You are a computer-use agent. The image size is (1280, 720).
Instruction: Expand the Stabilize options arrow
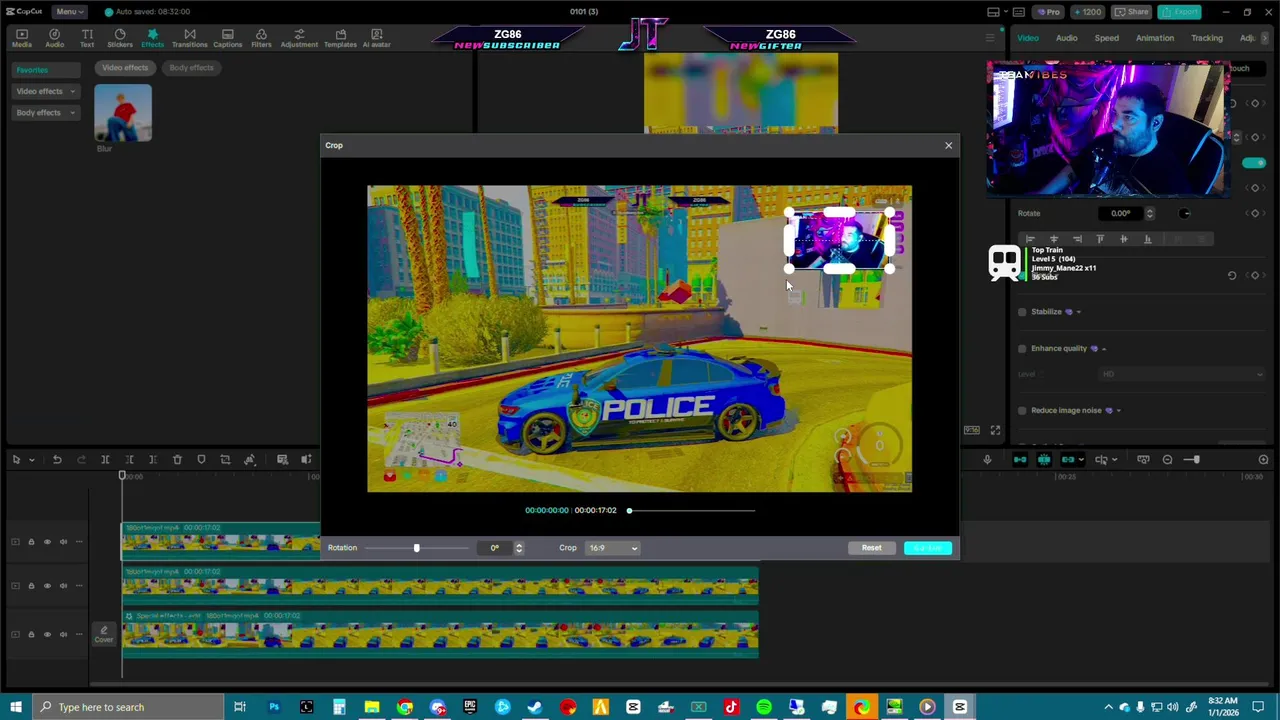[x=1079, y=312]
